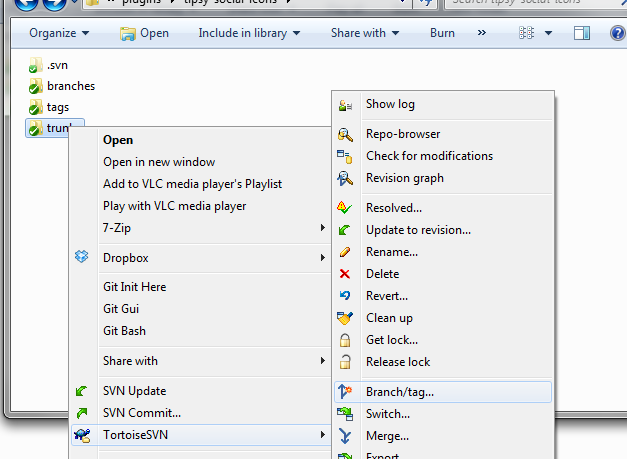Screen dimensions: 627x459
Task: Click the red Delete X icon
Action: (x=345, y=274)
